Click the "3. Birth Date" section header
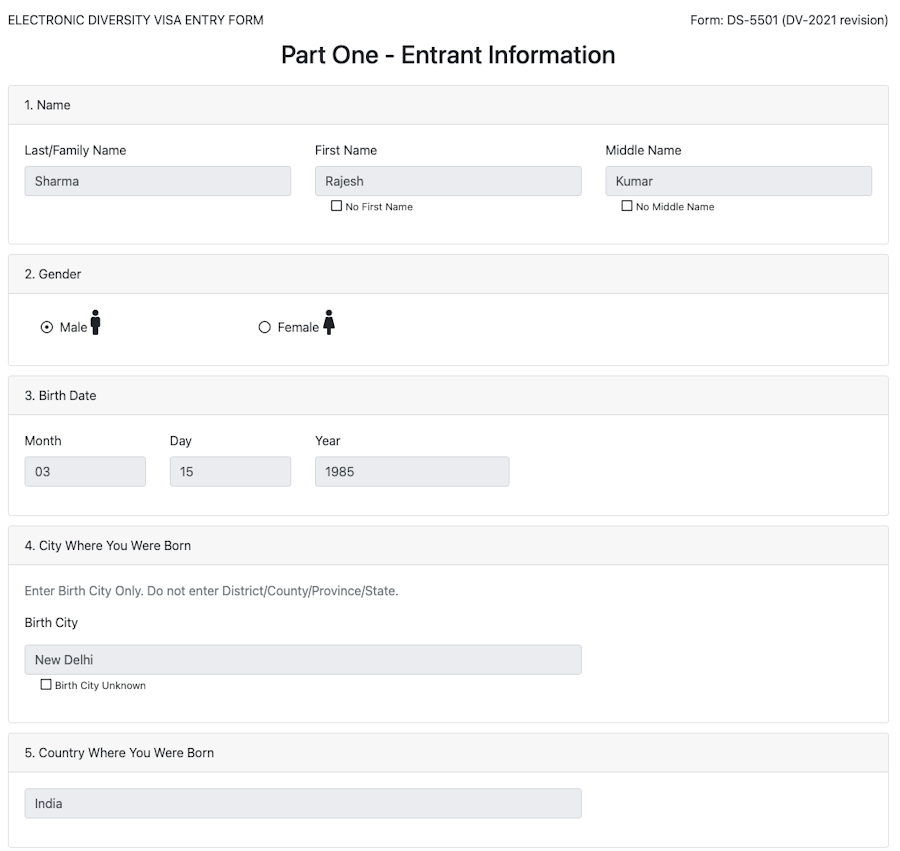Screen dimensions: 900x851 pyautogui.click(x=60, y=396)
